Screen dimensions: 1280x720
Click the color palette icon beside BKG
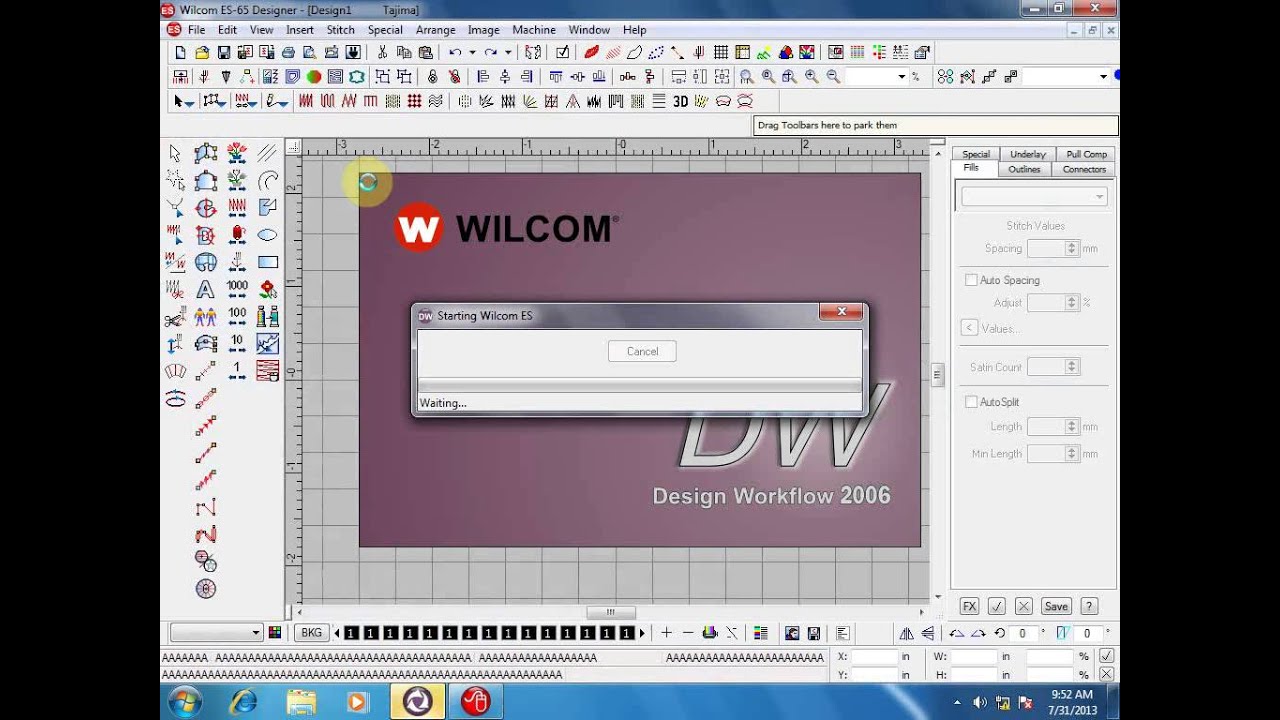coord(275,633)
